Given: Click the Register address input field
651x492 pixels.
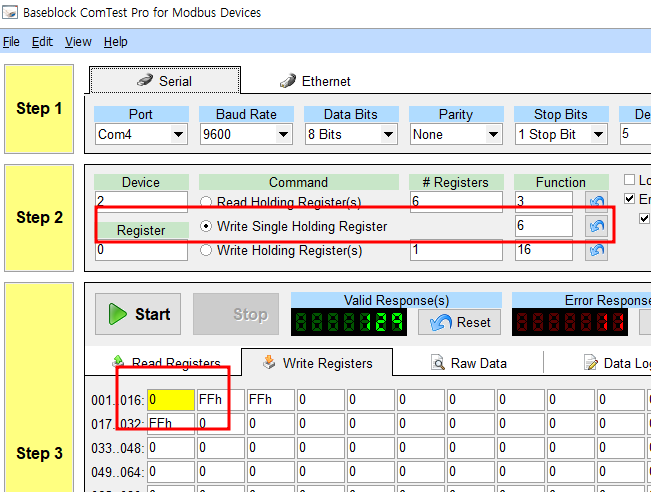Looking at the screenshot, I should tap(141, 250).
